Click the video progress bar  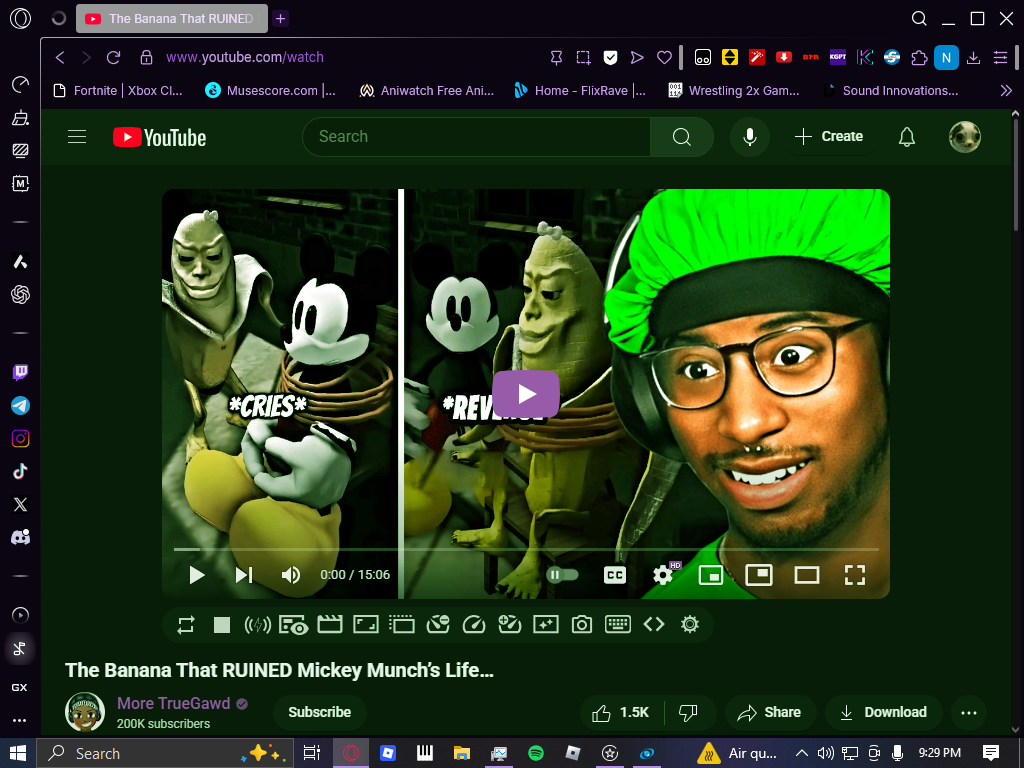[x=526, y=549]
